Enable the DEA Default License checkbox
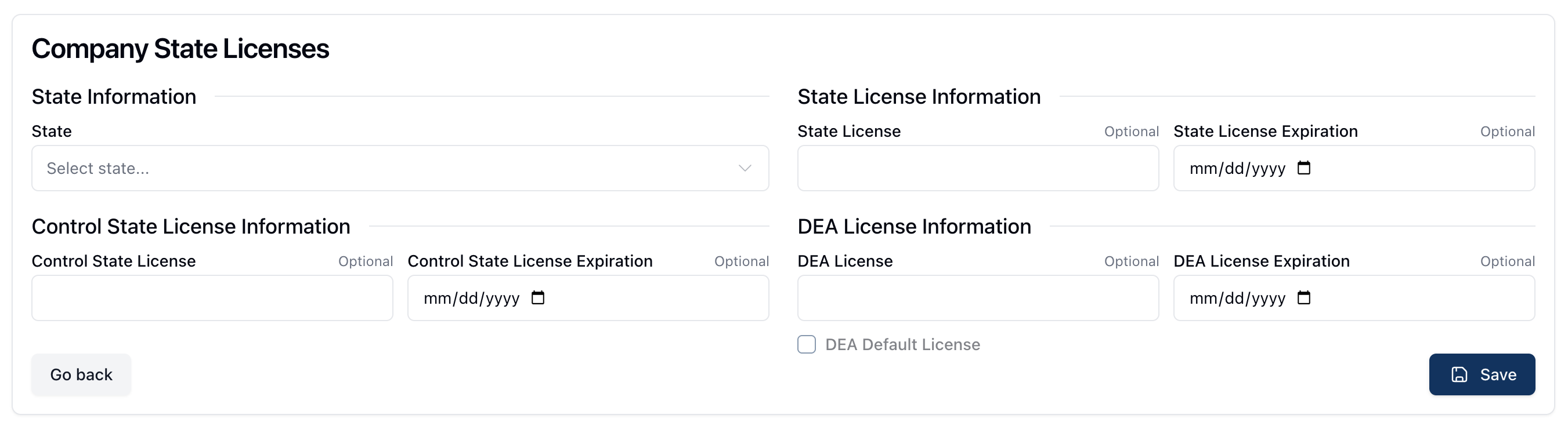This screenshot has height=433, width=1568. tap(807, 345)
